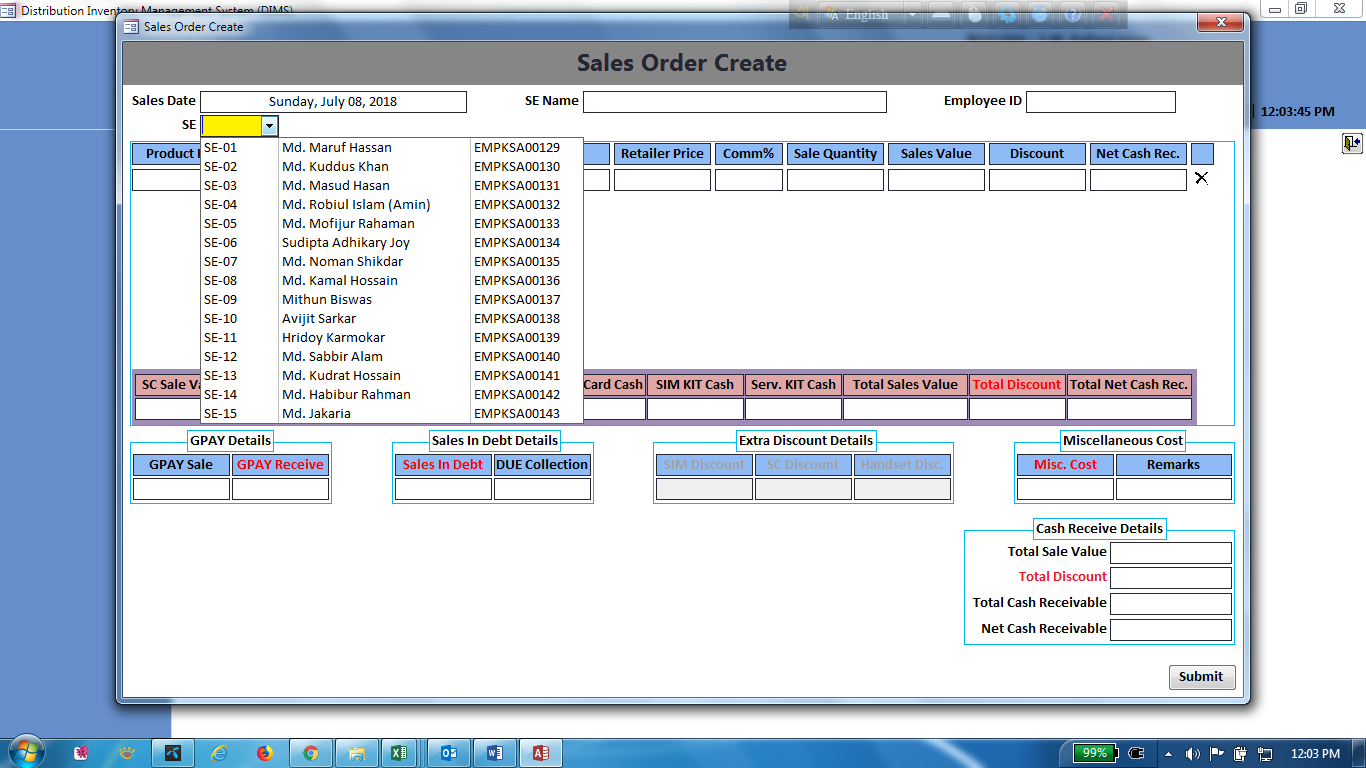Screen dimensions: 1366x768
Task: Click the cell under Sales Value
Action: (x=936, y=180)
